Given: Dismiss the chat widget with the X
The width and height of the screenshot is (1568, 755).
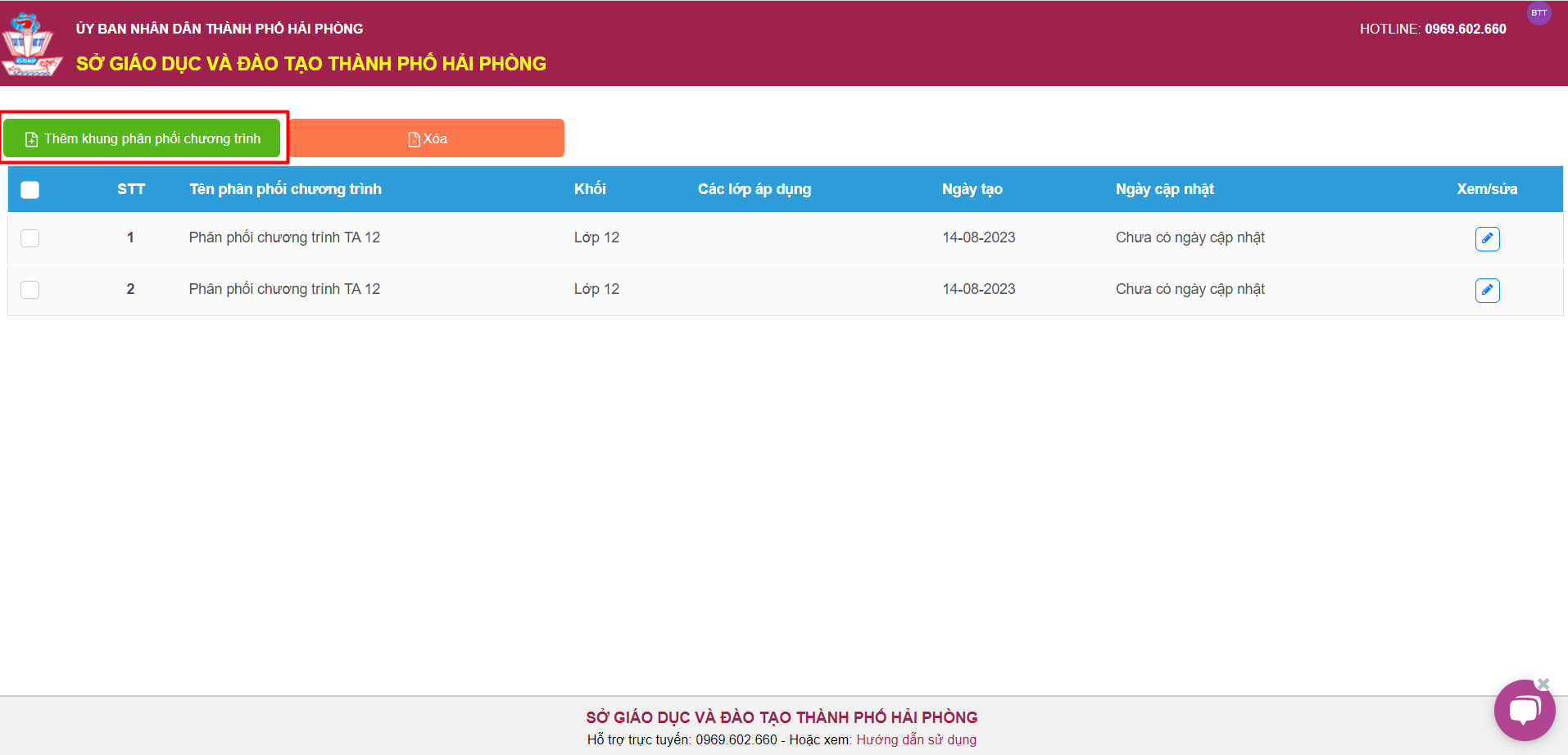Looking at the screenshot, I should (x=1543, y=683).
